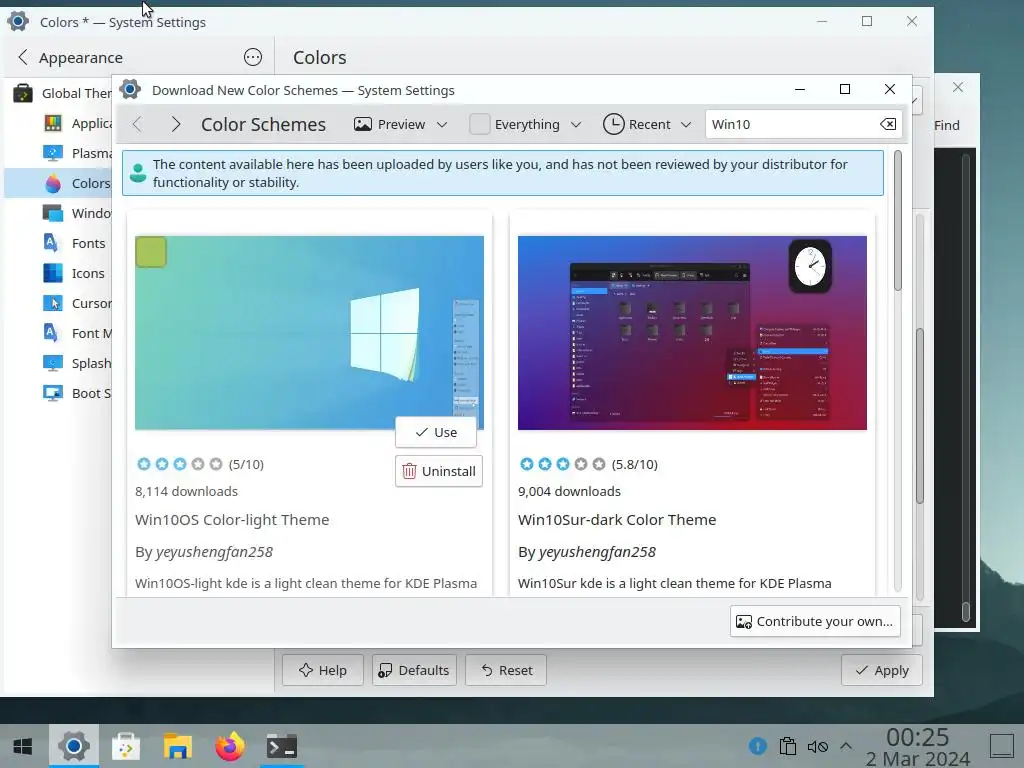Click the muted volume tray icon
1024x768 pixels.
coord(818,746)
